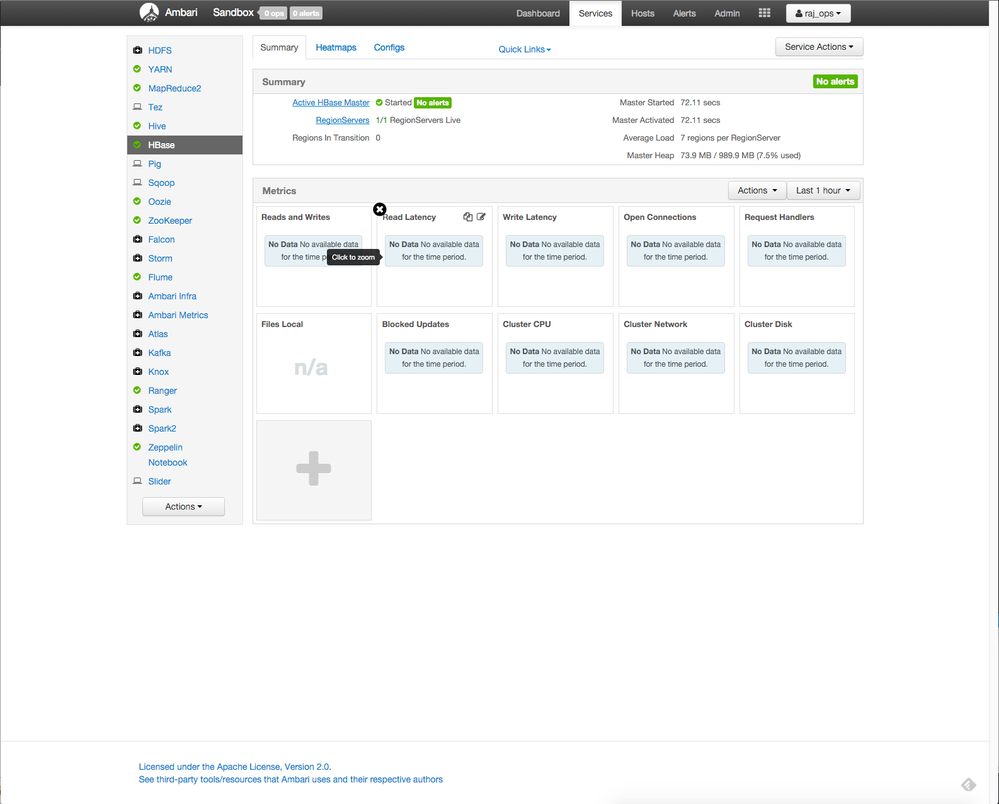Screen dimensions: 999x804
Task: Click the copy icon on Read Latency widget
Action: (x=468, y=217)
